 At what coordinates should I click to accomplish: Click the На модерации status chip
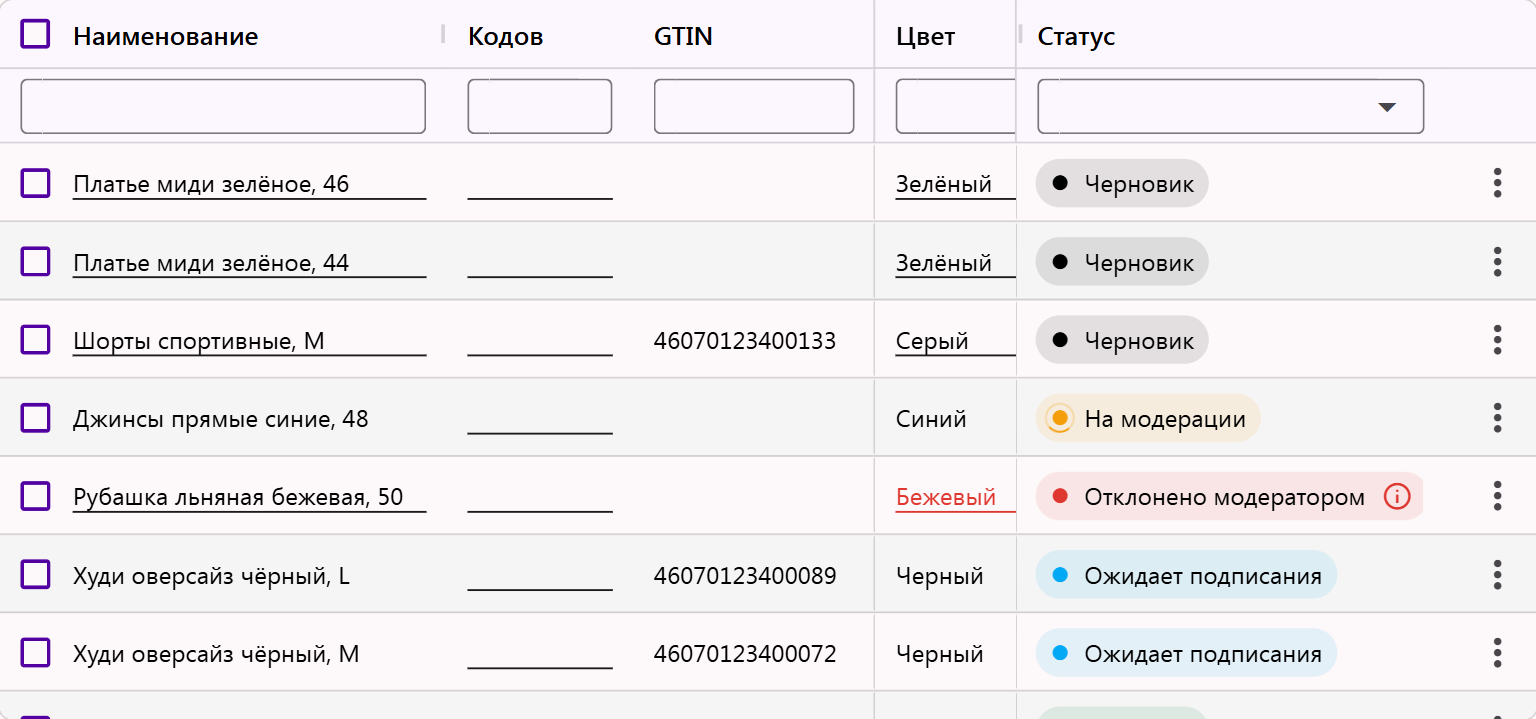click(x=1148, y=418)
